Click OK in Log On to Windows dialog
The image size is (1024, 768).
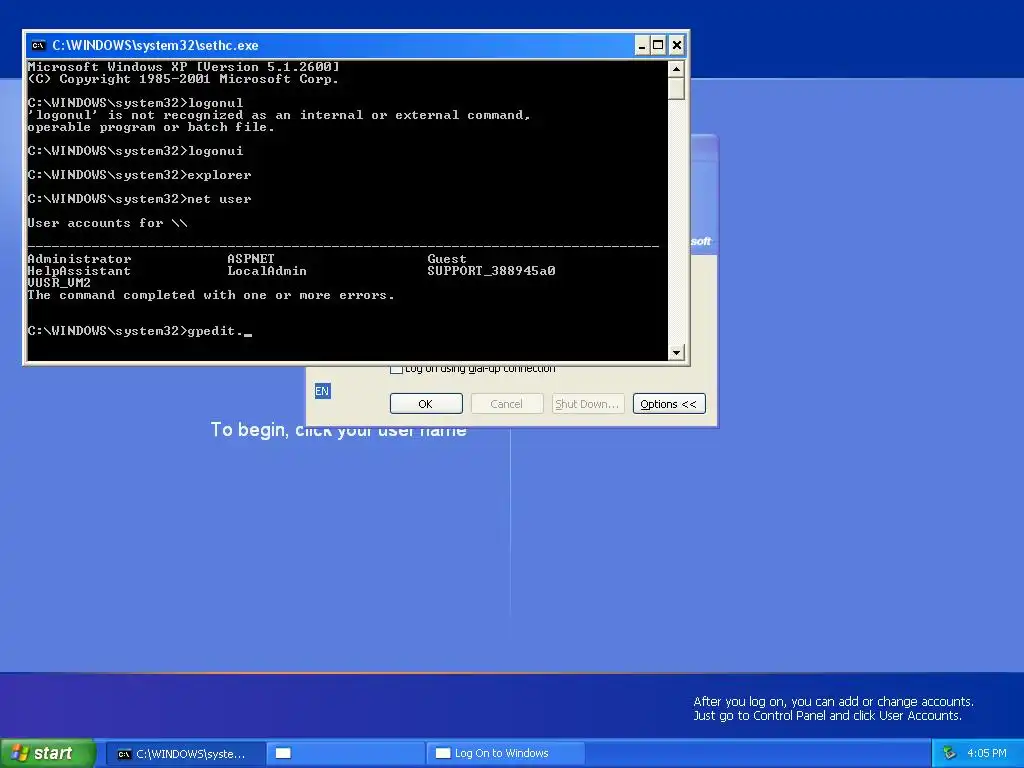pos(426,404)
